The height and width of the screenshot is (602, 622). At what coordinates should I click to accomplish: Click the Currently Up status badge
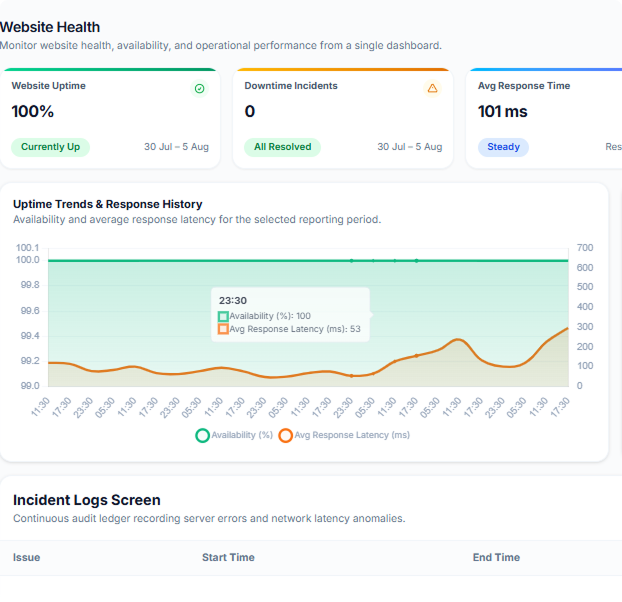pyautogui.click(x=50, y=147)
